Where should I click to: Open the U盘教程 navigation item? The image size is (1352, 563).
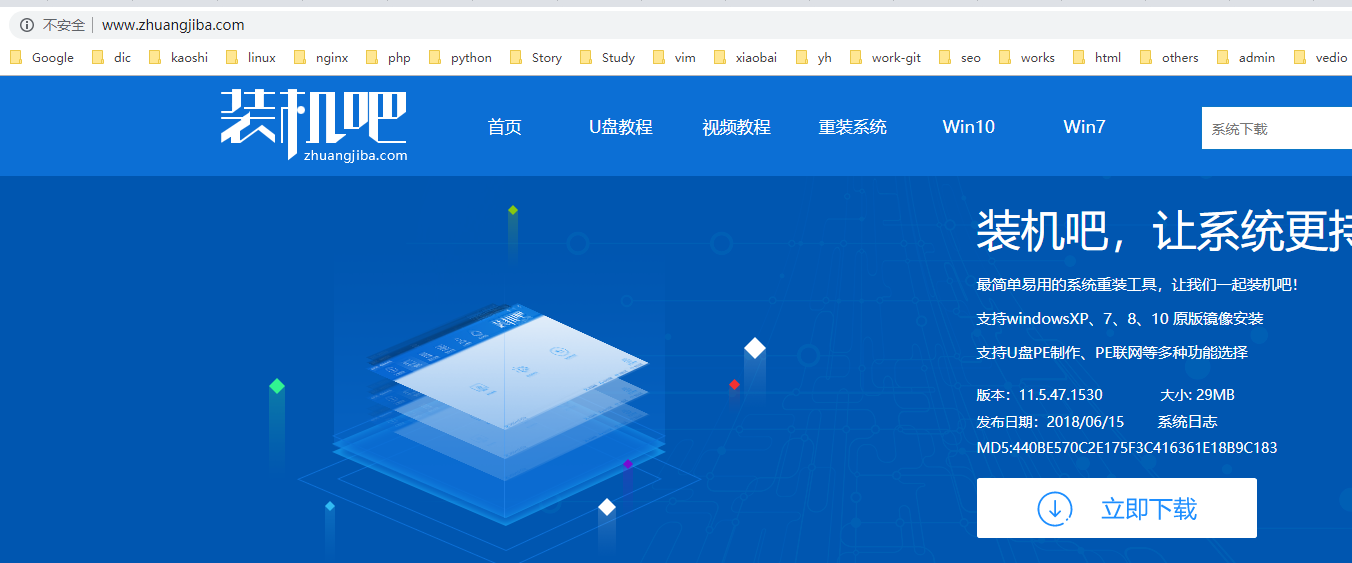tap(620, 127)
